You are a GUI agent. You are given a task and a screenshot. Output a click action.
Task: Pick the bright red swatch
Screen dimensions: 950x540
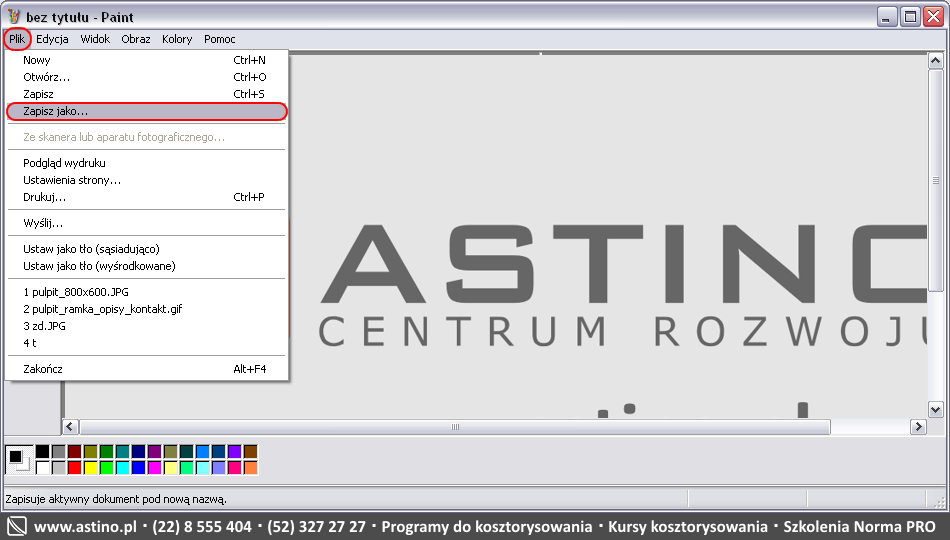[75, 467]
